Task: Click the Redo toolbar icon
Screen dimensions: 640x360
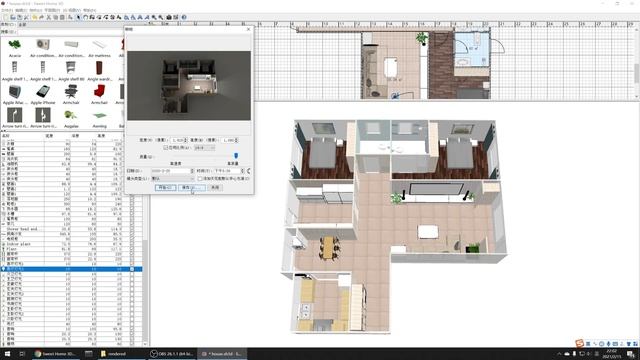Action: click(41, 17)
